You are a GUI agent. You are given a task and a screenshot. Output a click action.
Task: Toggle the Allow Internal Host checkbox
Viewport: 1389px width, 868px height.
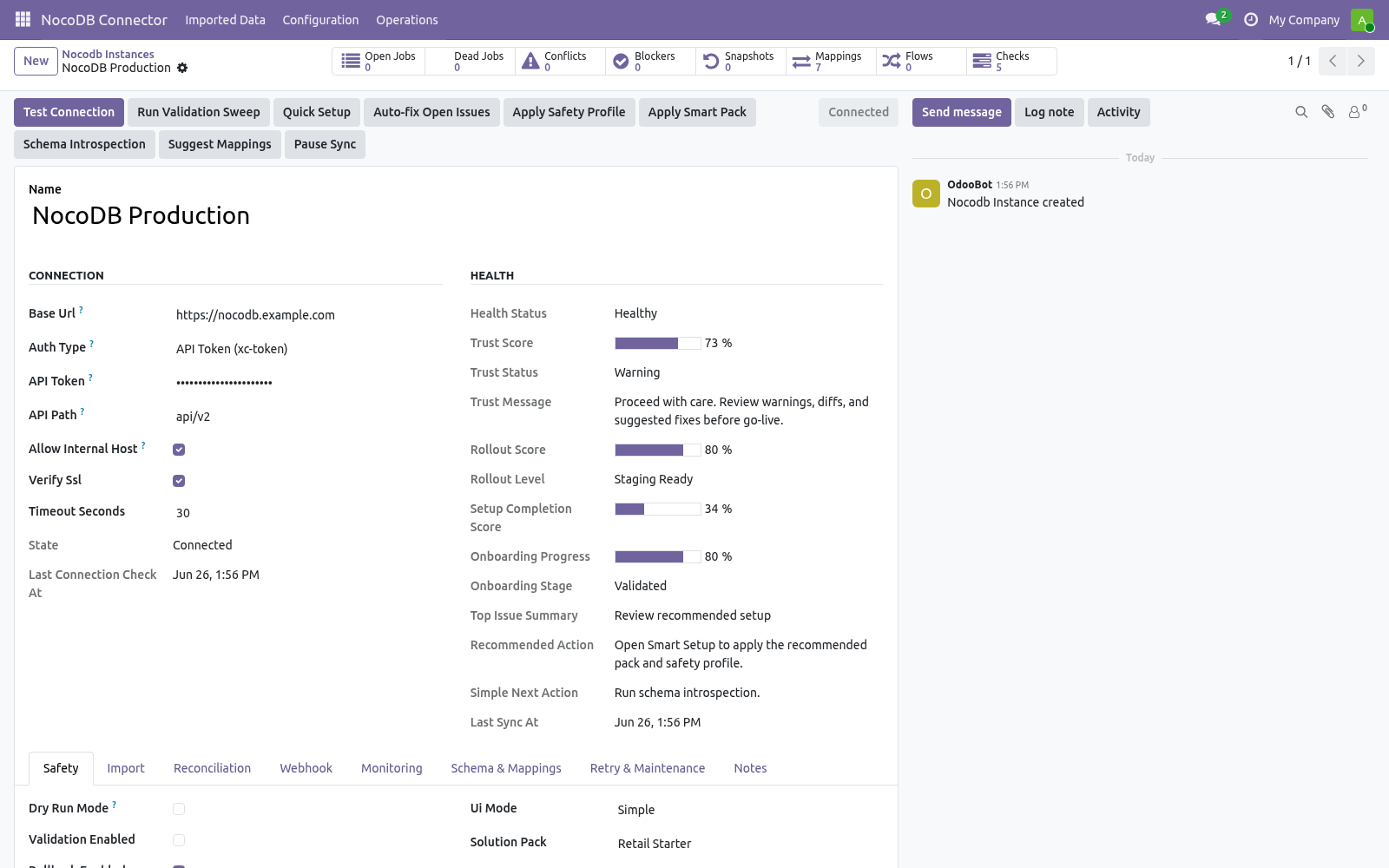click(179, 450)
